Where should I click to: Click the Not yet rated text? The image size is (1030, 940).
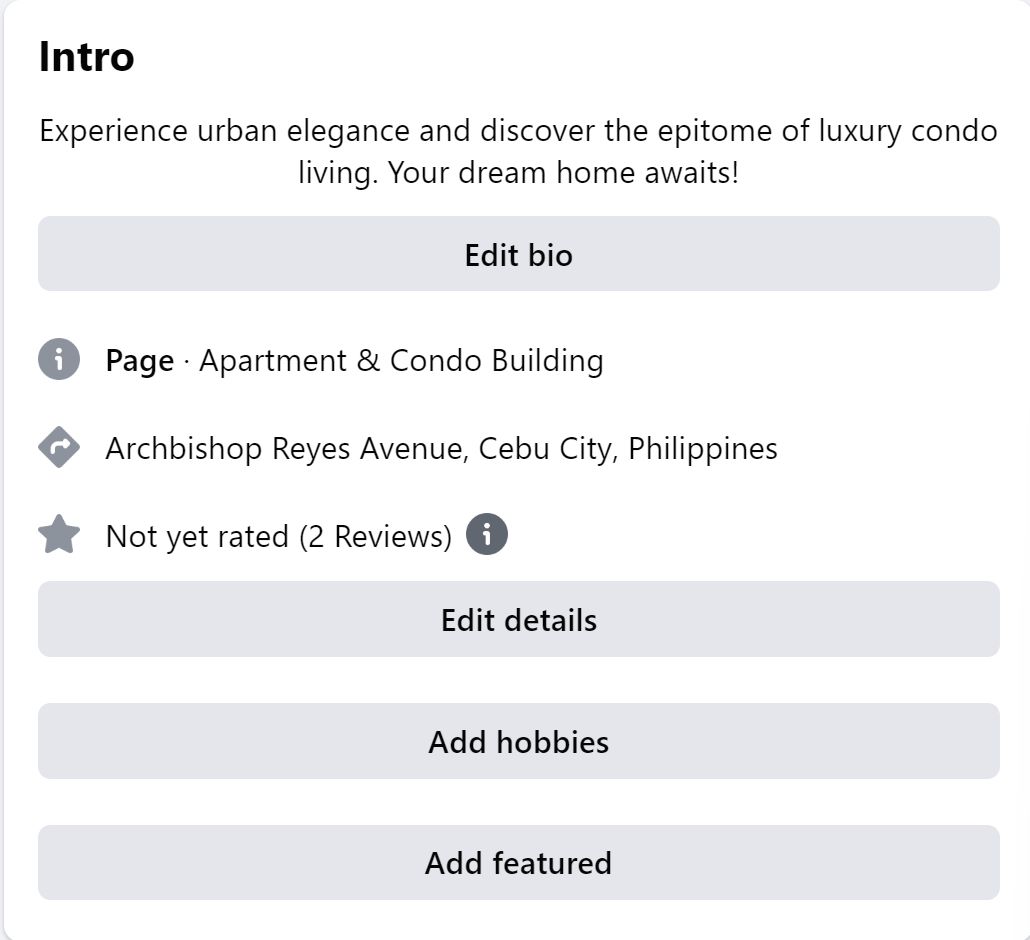coord(197,537)
